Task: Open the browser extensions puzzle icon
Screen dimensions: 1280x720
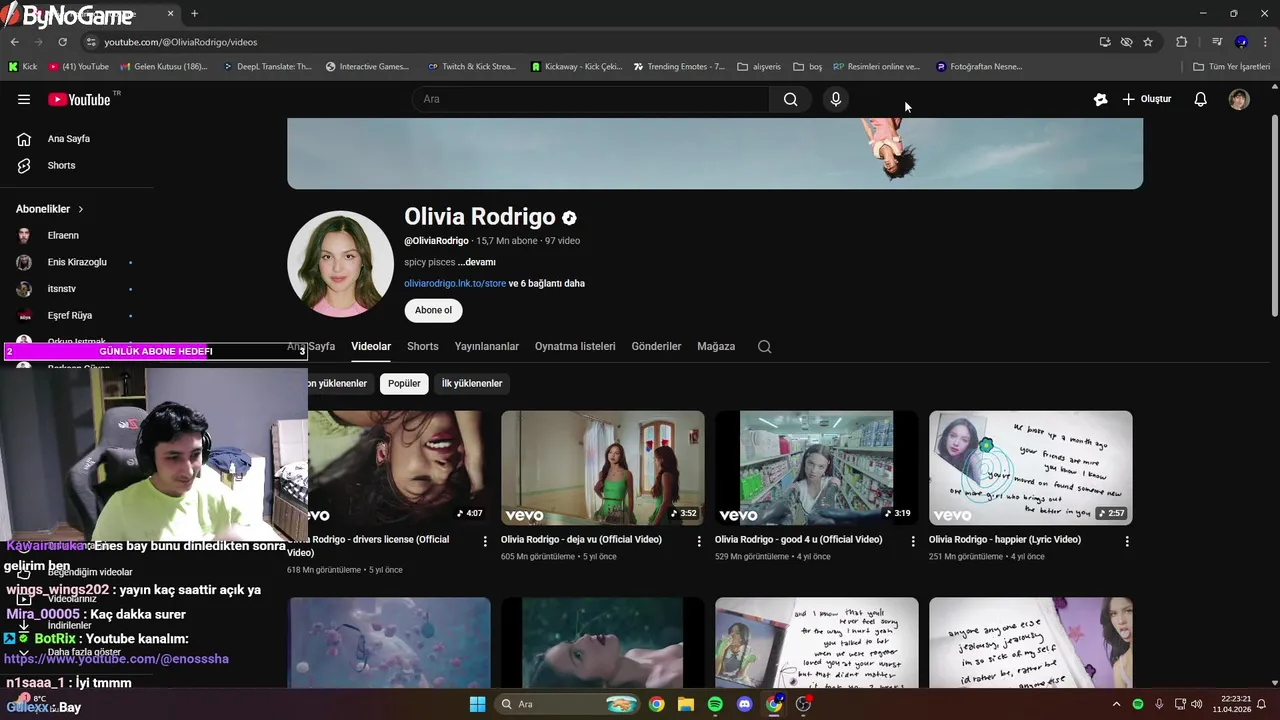Action: click(x=1181, y=42)
